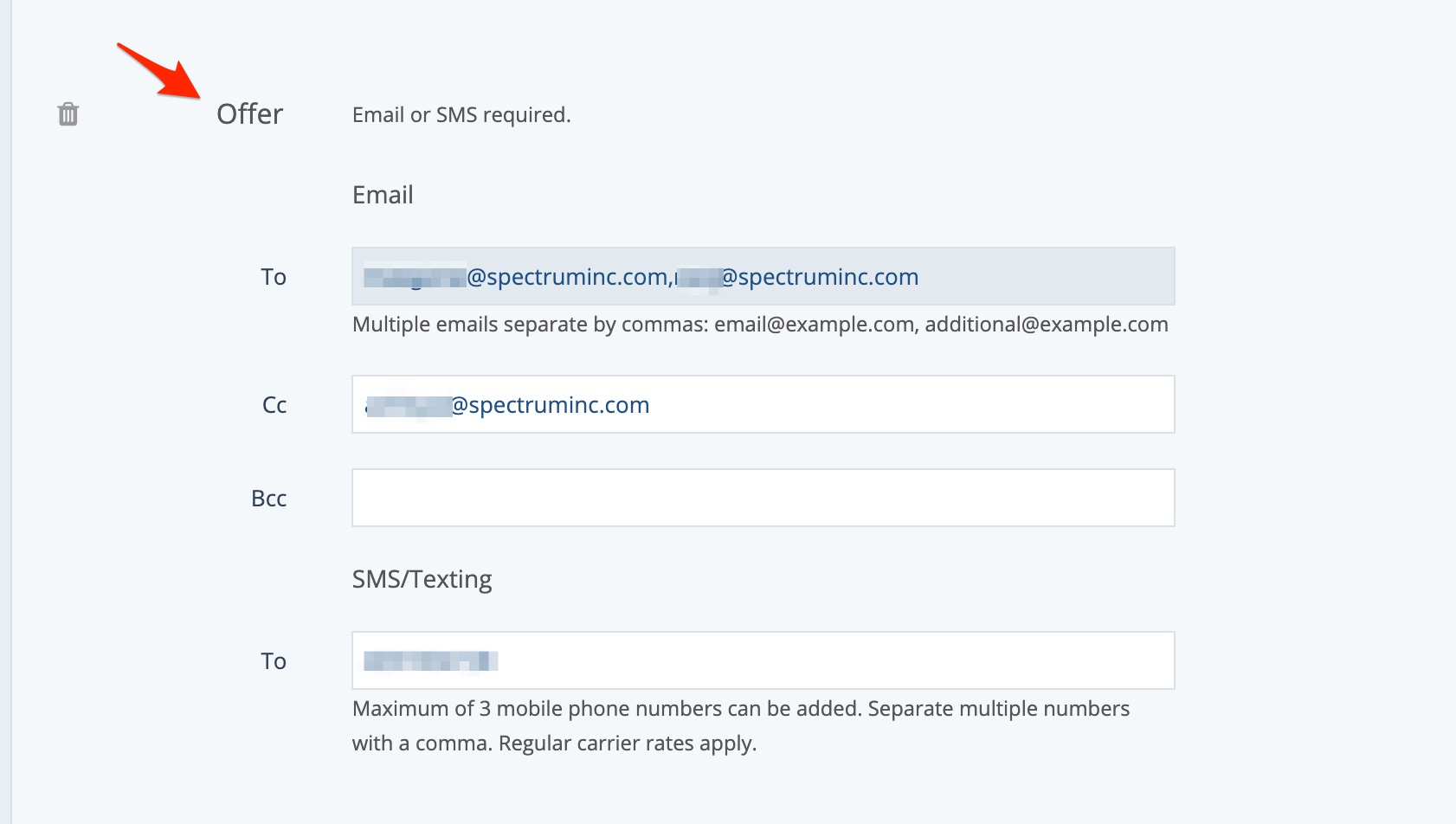
Task: Click the Bcc field label
Action: pos(268,499)
